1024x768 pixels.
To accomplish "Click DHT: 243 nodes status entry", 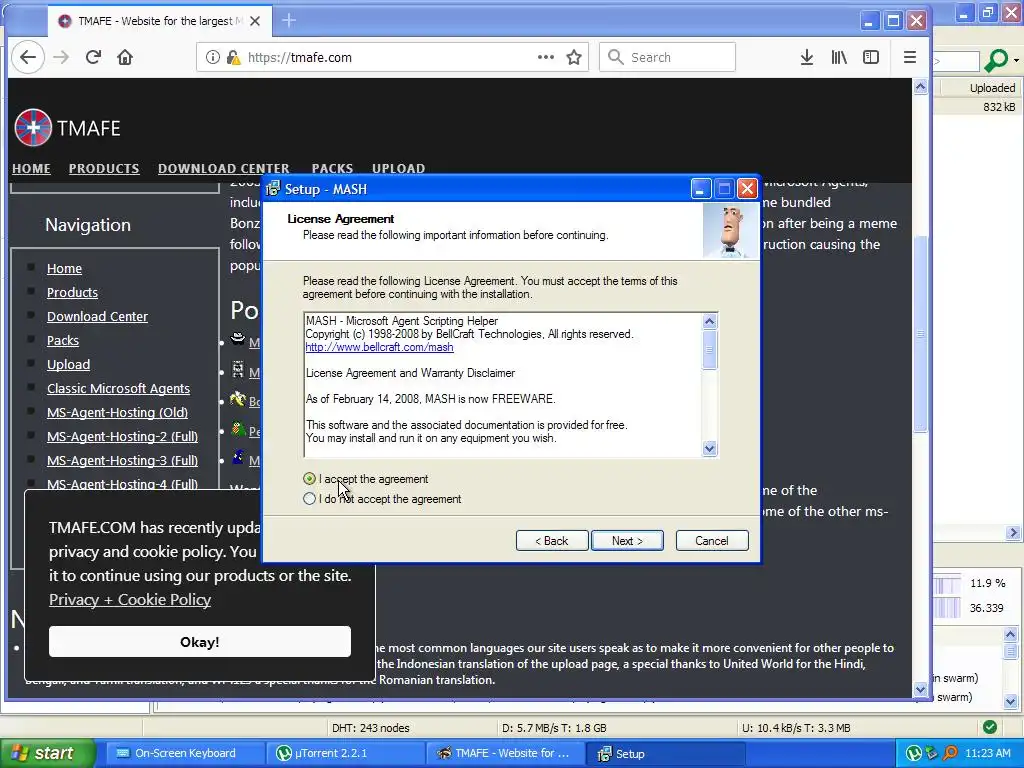I will [370, 728].
